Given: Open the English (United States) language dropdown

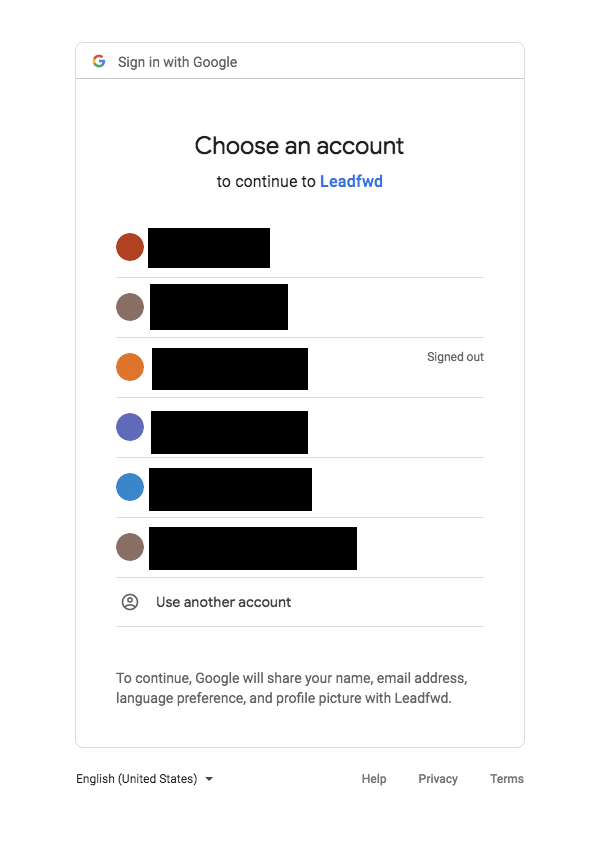Looking at the screenshot, I should click(x=144, y=779).
